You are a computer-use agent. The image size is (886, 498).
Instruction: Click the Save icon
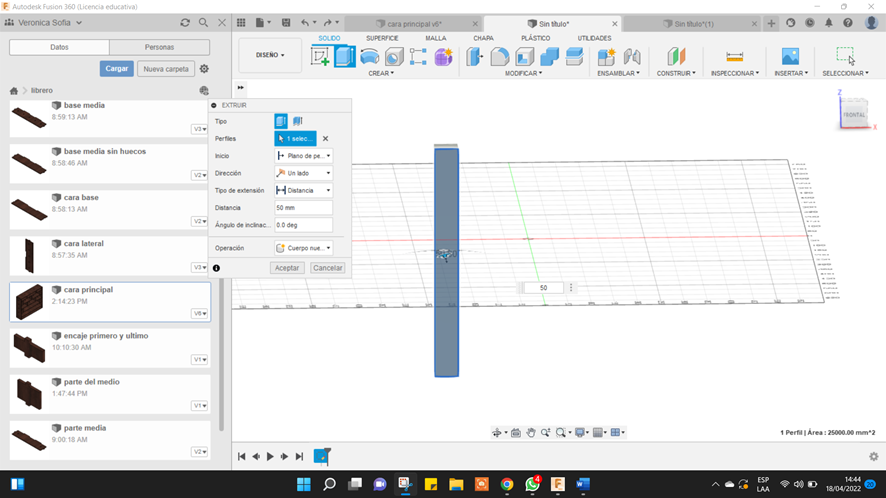(286, 23)
